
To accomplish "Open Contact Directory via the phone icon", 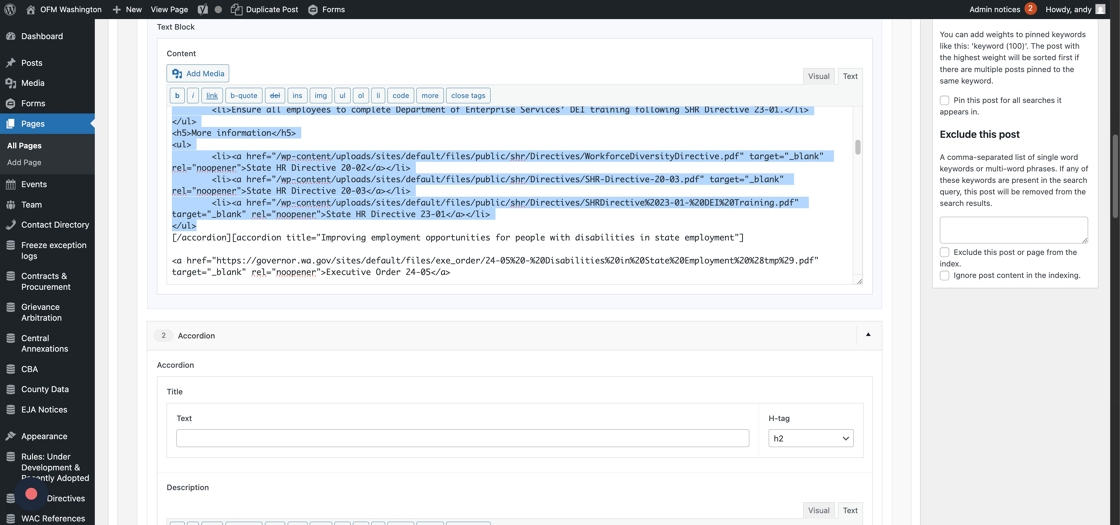I will coord(11,225).
